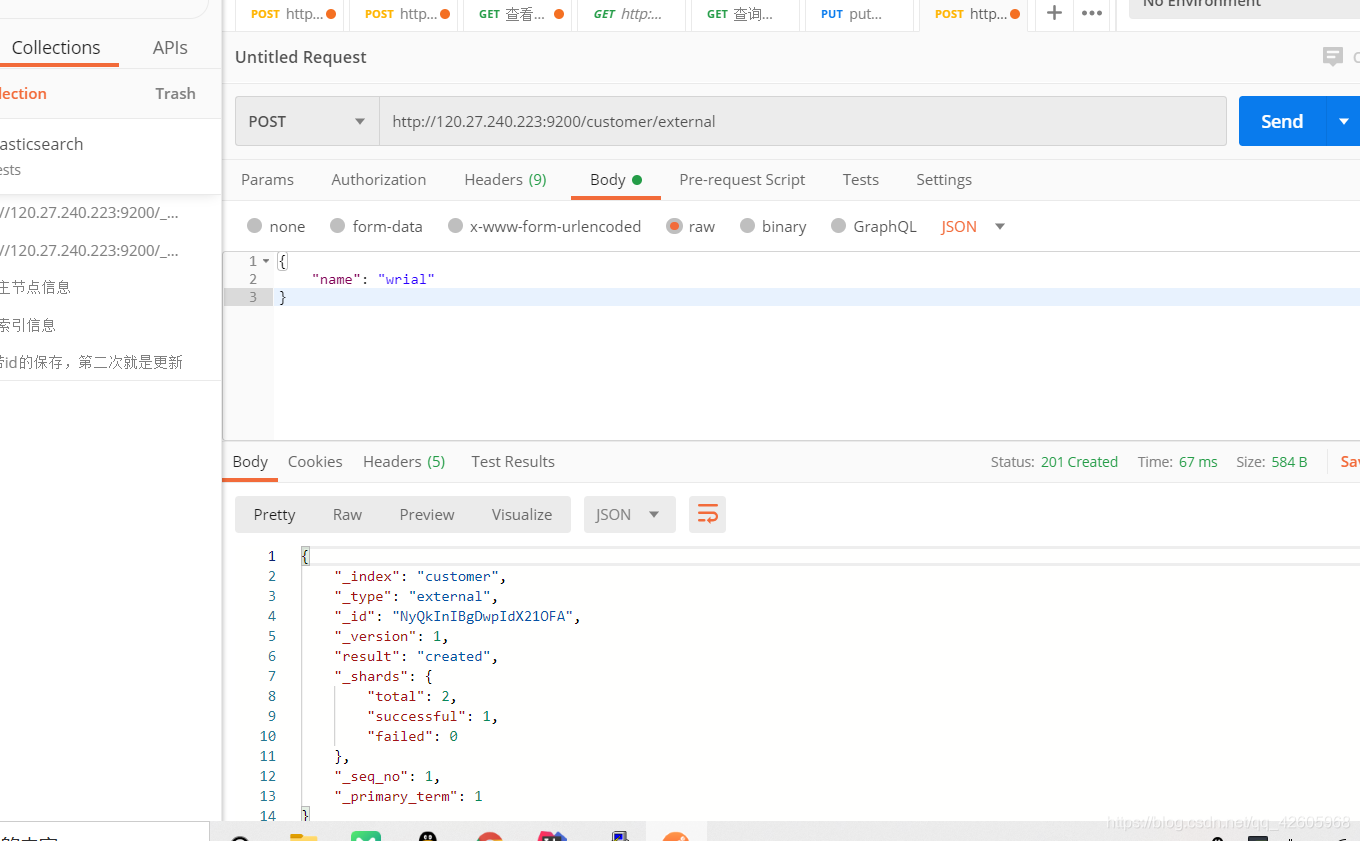Open the response Cookies tab
This screenshot has width=1360, height=841.
315,461
